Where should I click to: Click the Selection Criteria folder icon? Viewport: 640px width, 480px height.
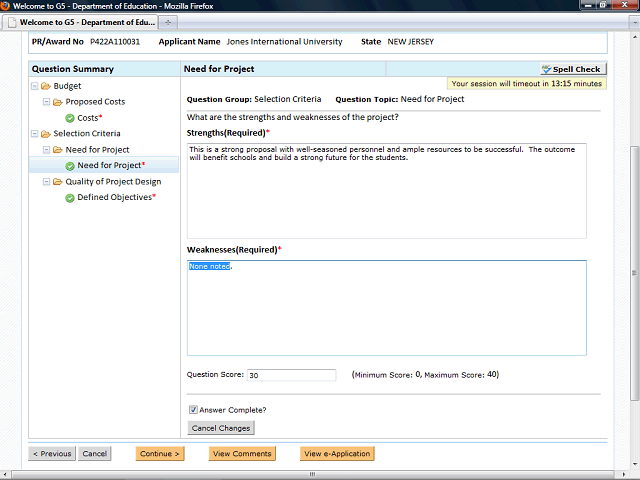click(46, 133)
